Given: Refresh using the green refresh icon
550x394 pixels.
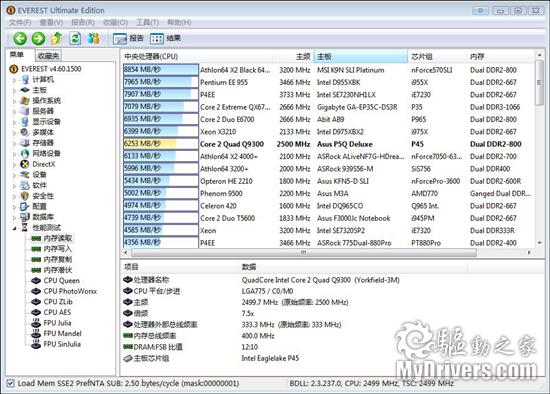Looking at the screenshot, I should point(75,38).
